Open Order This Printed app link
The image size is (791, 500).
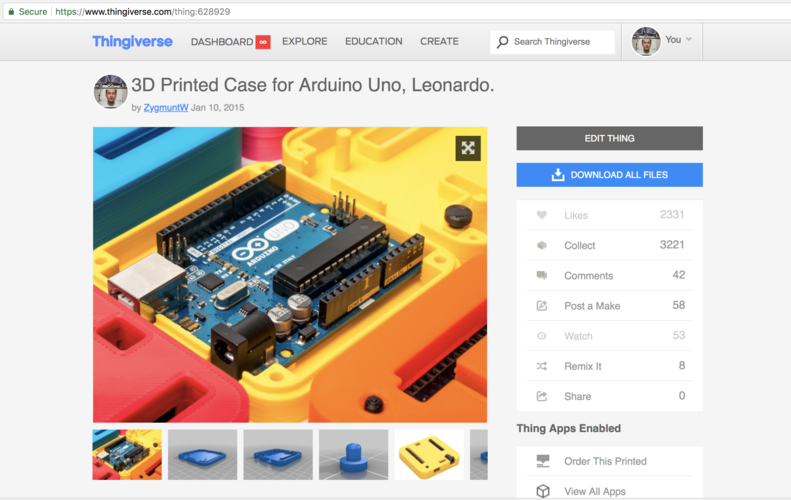click(605, 461)
